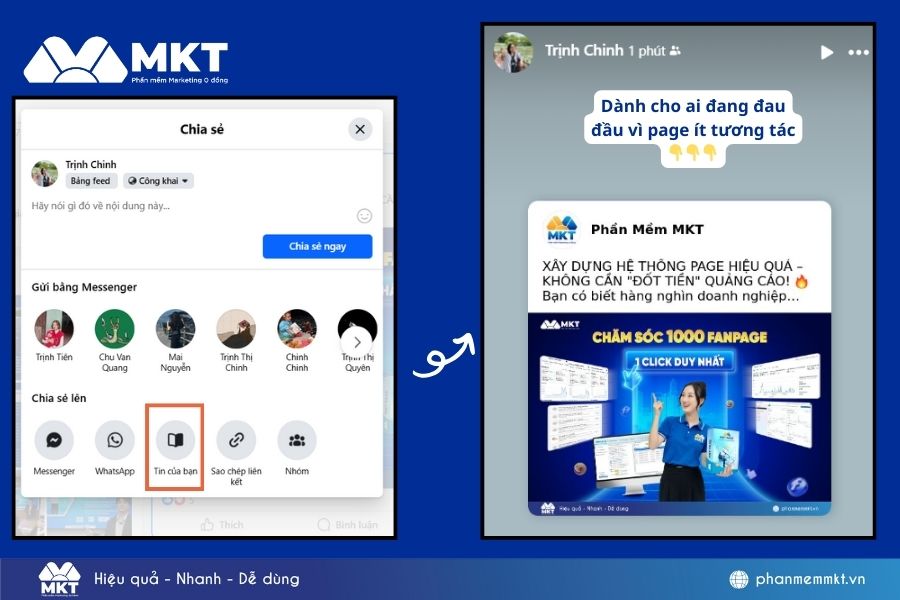This screenshot has width=900, height=600.
Task: Click Trịnh Chinh story profile picture
Action: [x=513, y=52]
